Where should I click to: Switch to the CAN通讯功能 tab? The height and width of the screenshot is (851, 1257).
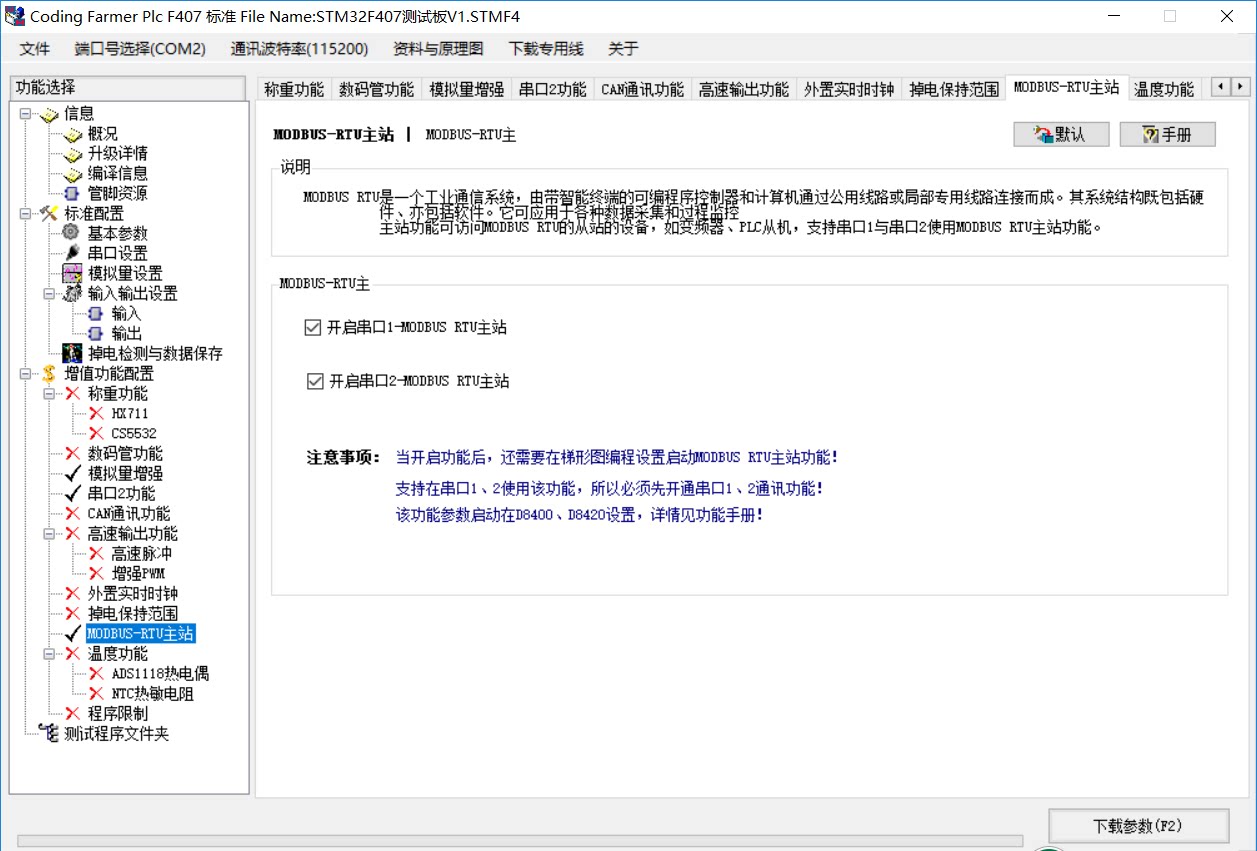(642, 89)
